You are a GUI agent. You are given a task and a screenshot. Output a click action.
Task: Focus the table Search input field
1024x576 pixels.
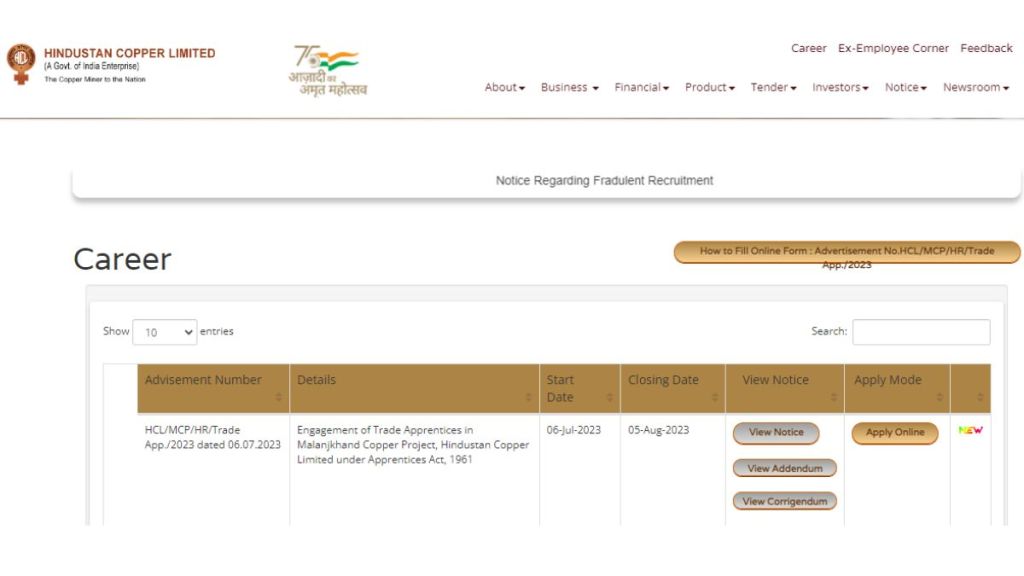[x=921, y=332]
